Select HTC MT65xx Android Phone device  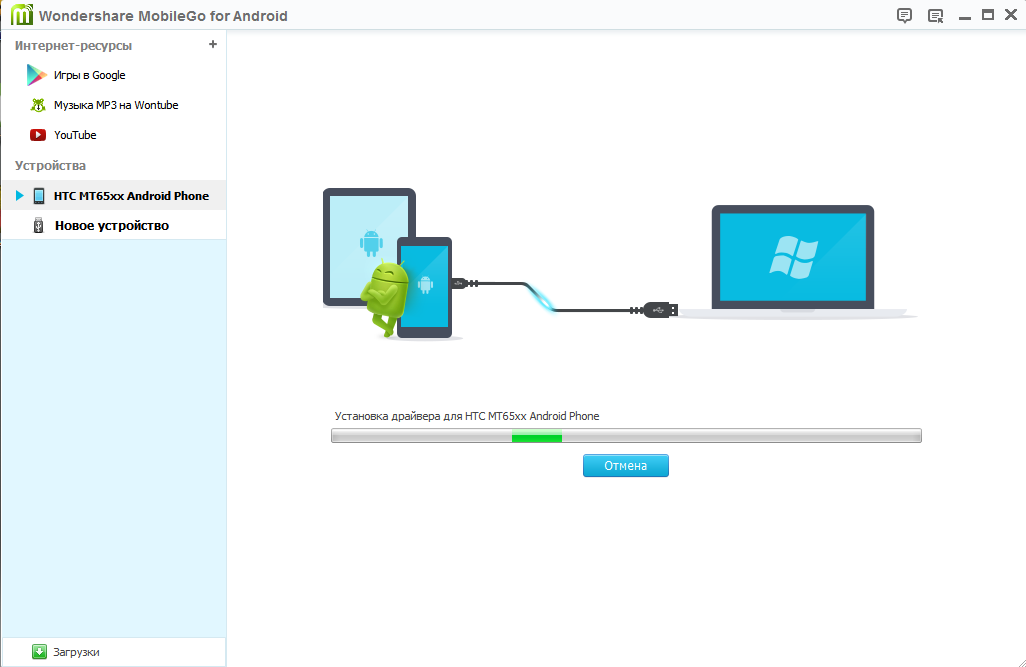(x=131, y=196)
